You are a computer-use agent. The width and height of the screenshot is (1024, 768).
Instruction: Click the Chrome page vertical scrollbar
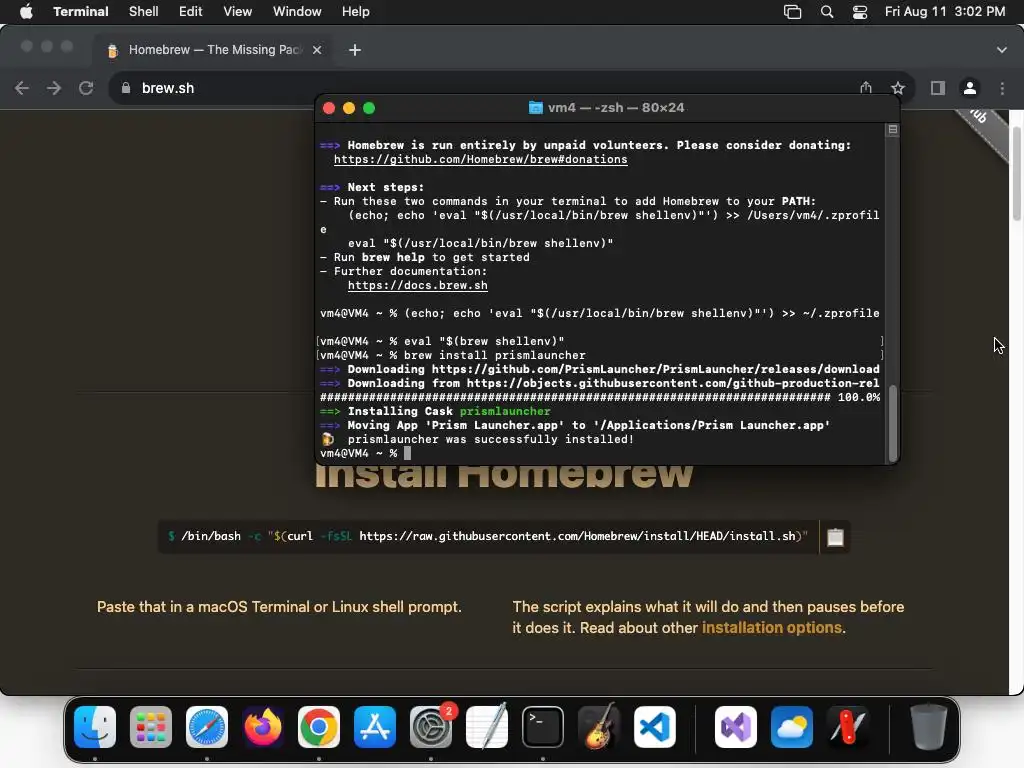pyautogui.click(x=1017, y=173)
